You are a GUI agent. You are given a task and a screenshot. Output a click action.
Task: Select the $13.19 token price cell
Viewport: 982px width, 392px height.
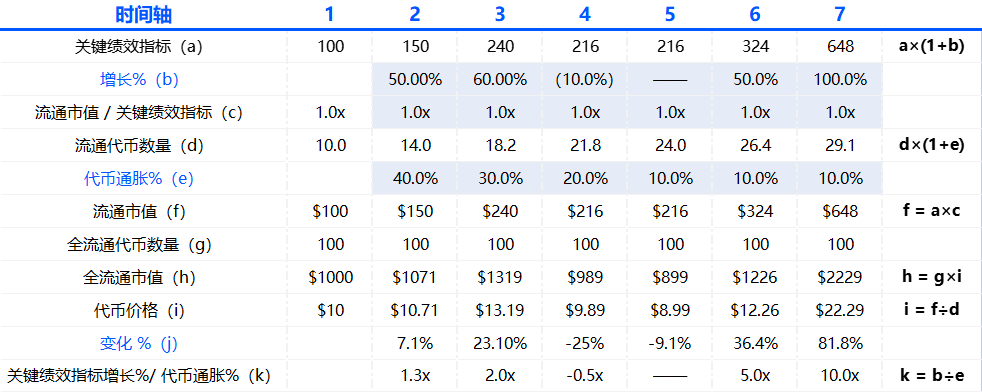click(x=500, y=311)
